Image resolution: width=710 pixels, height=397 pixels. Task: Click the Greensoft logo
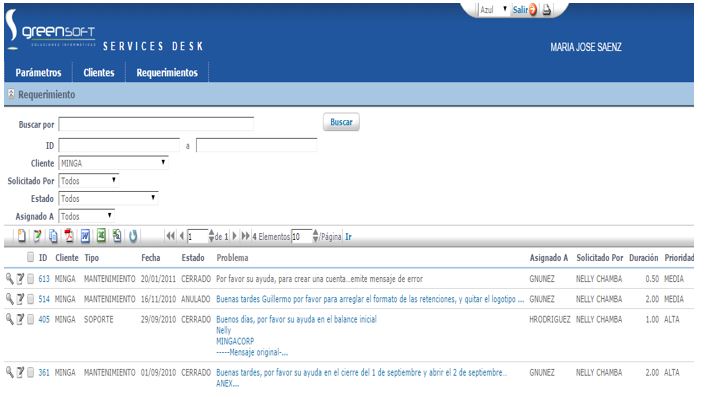pos(50,29)
